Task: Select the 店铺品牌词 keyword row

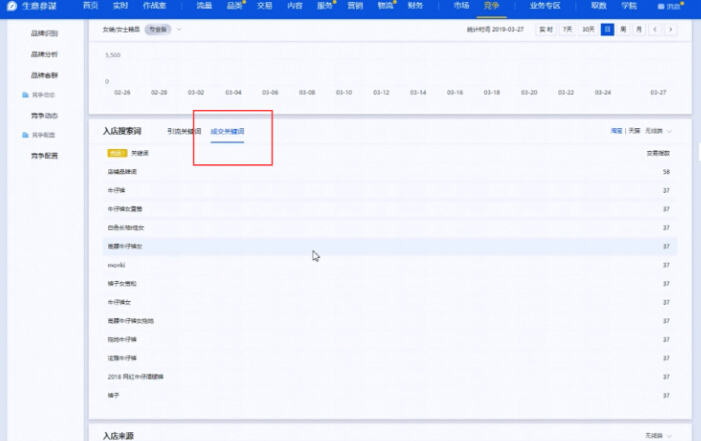Action: (123, 172)
